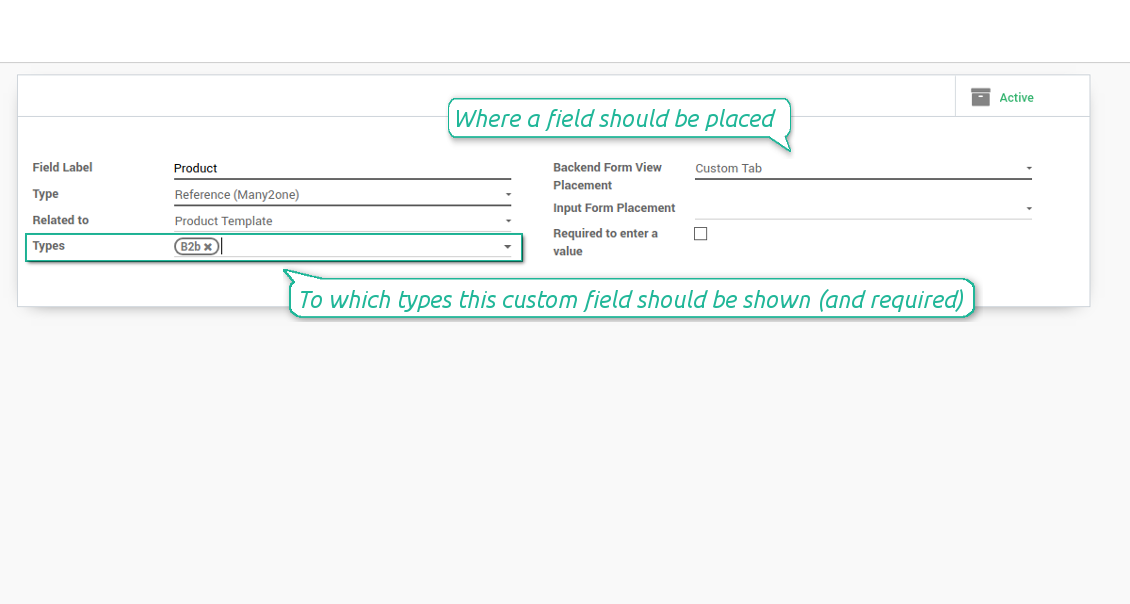
Task: Click the archive box icon beside Active
Action: [980, 97]
